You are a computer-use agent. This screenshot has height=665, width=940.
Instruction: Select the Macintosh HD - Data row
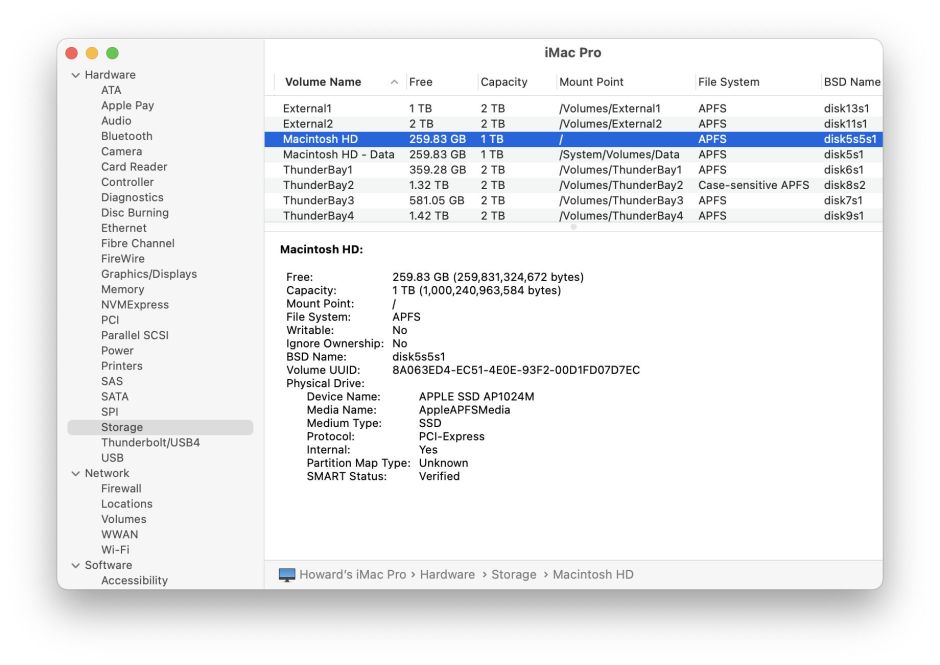(338, 155)
